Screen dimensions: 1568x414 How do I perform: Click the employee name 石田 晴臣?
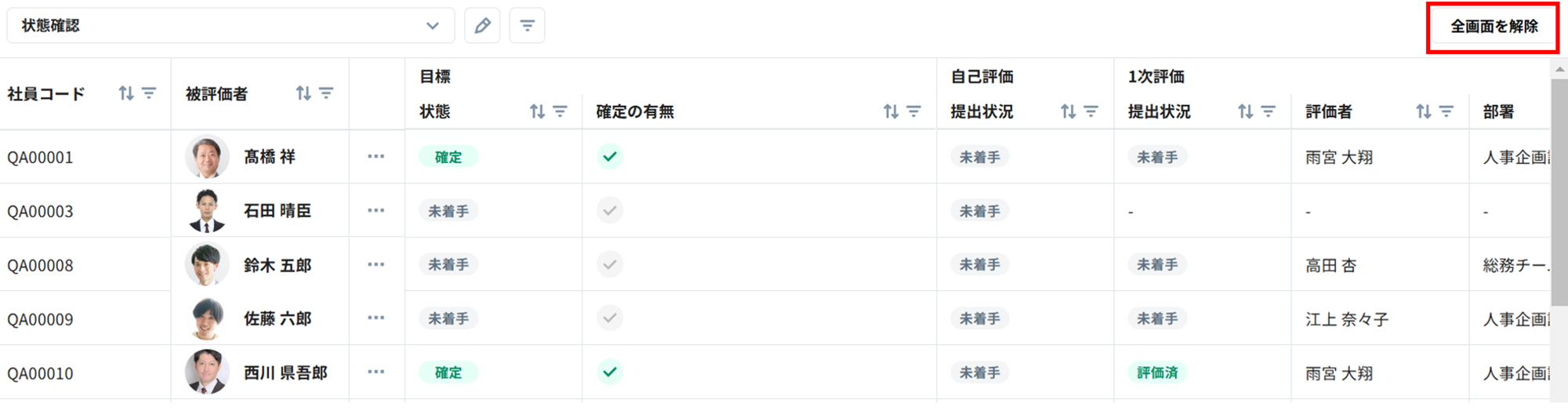point(278,211)
